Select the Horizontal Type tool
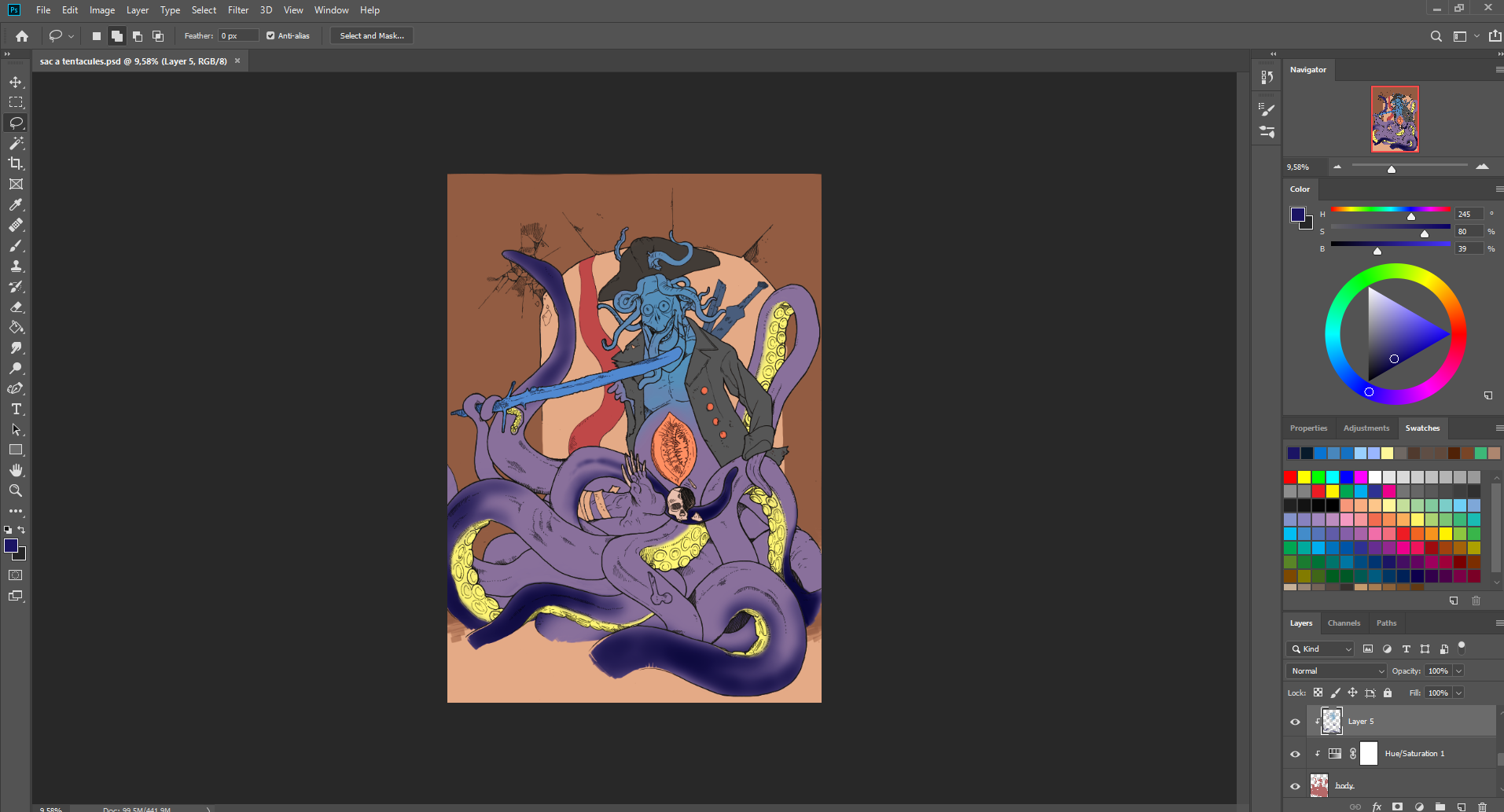 click(x=16, y=410)
